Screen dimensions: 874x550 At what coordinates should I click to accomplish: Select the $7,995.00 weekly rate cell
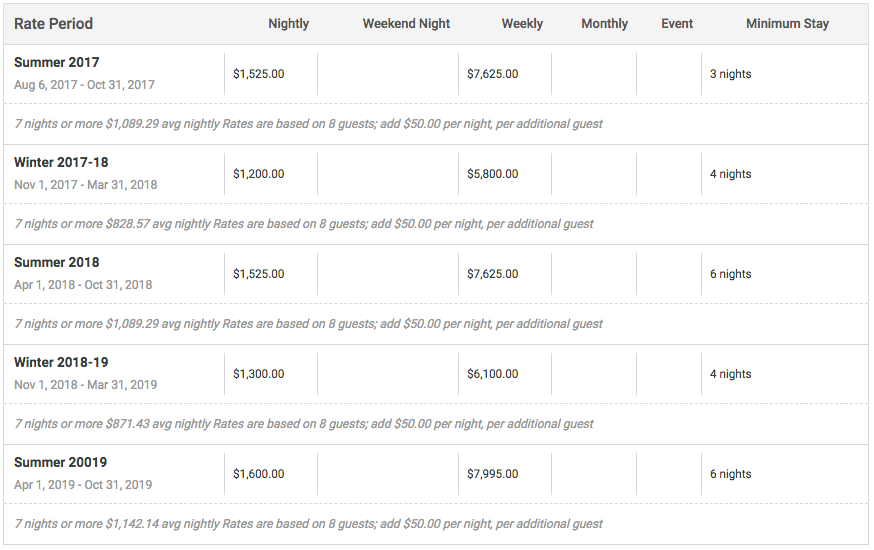click(x=493, y=474)
